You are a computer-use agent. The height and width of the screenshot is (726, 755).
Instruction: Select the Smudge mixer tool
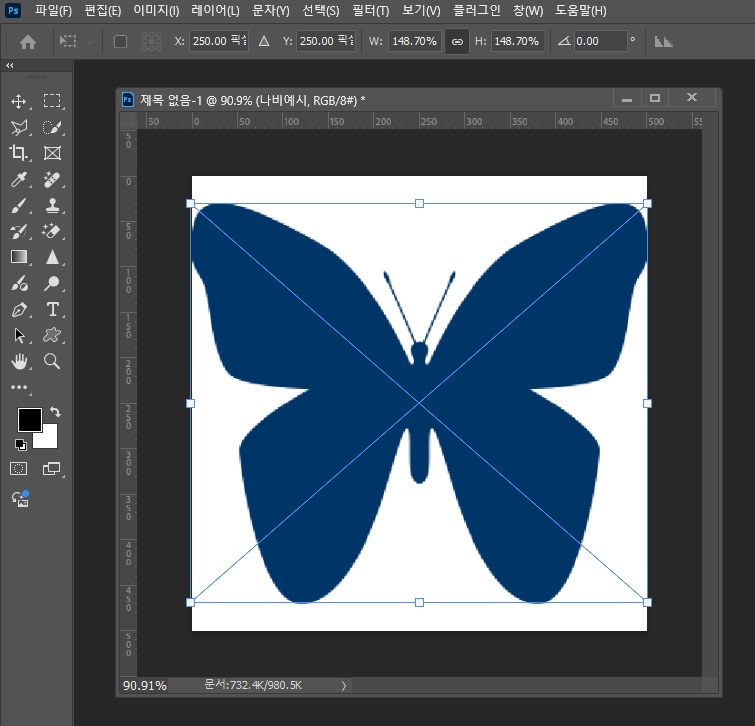19,284
